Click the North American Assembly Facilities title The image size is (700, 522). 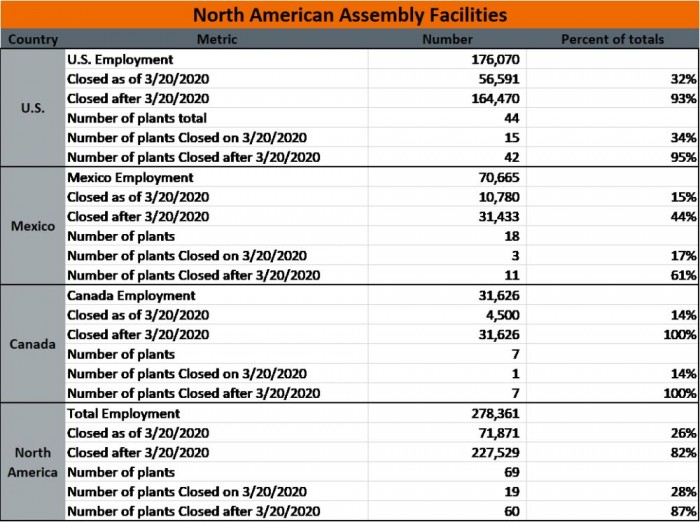350,15
